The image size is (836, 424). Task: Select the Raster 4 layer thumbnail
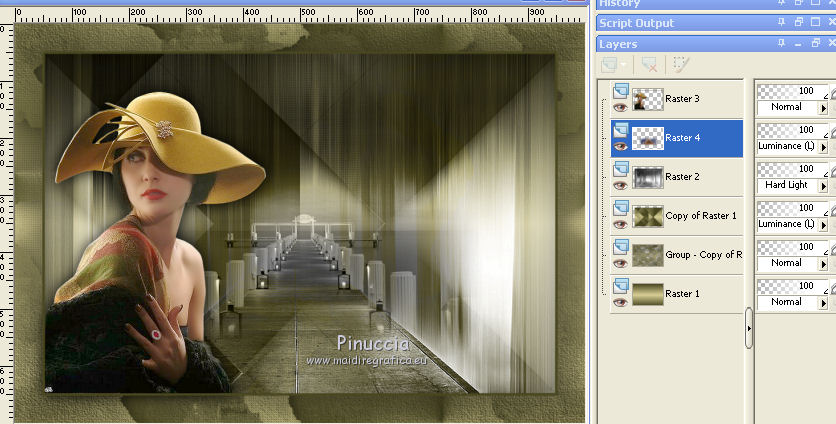[648, 138]
